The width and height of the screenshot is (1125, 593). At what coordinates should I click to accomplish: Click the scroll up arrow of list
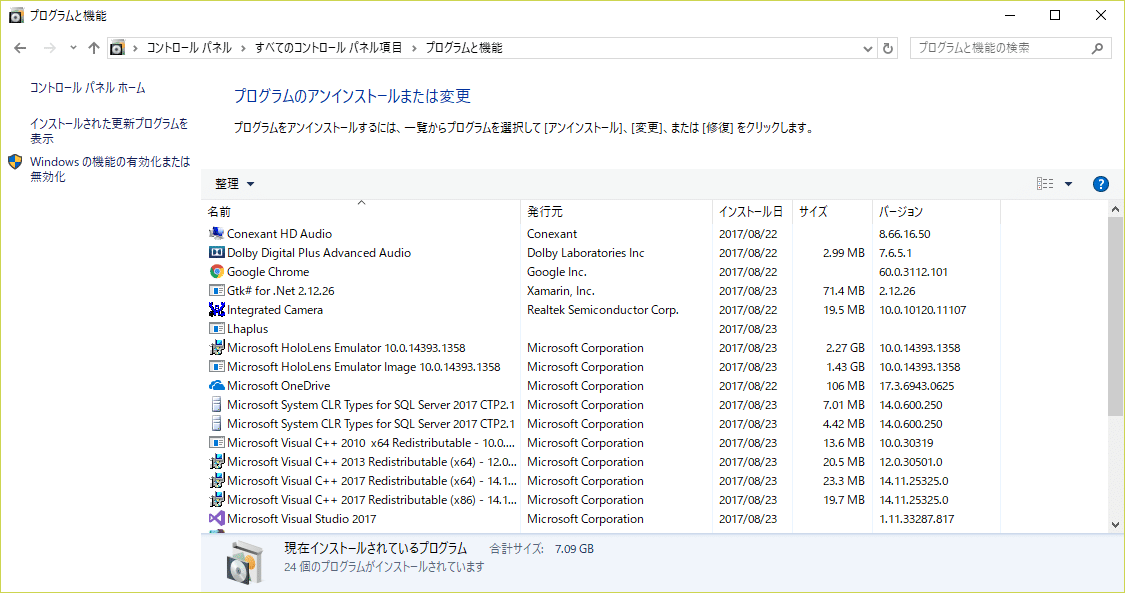point(1115,209)
